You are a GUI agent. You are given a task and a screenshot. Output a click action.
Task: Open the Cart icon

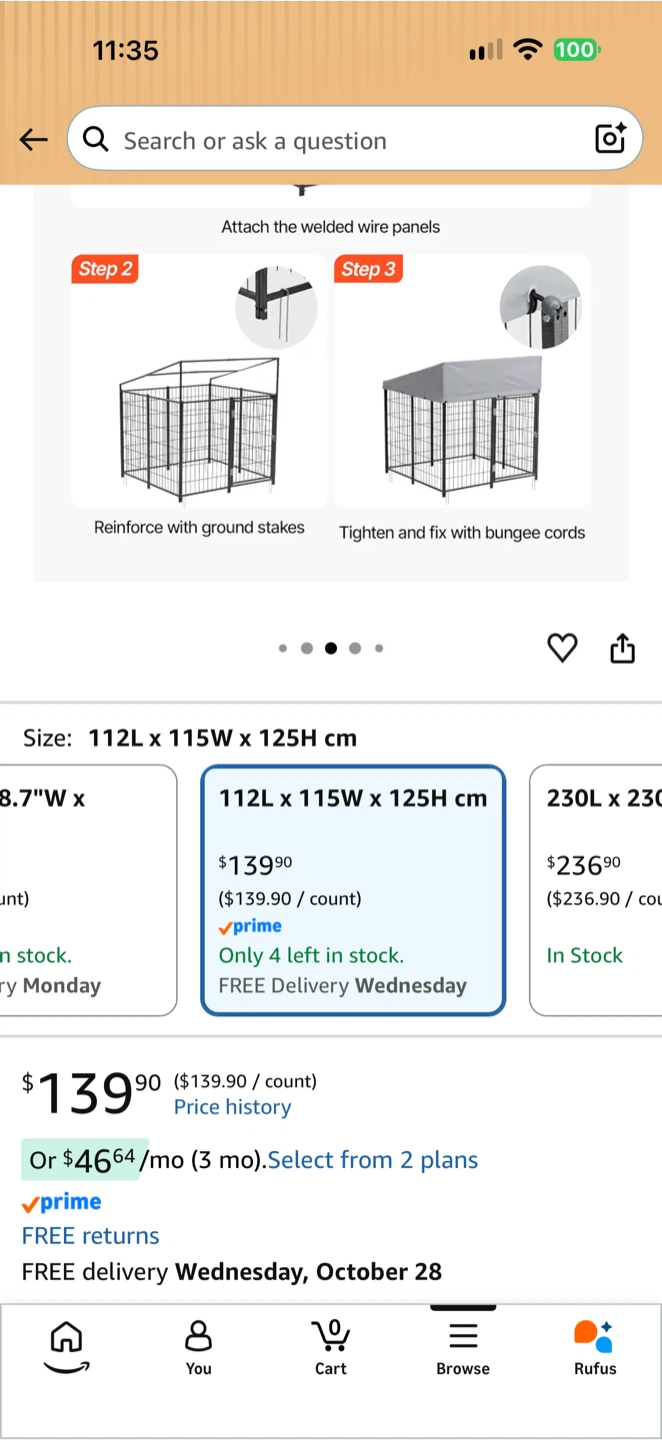(x=331, y=1347)
